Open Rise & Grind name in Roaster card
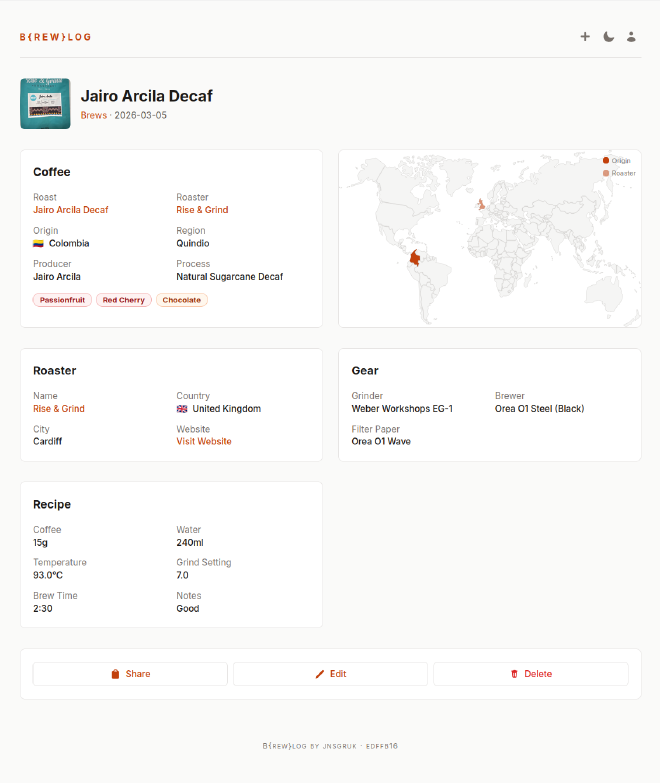This screenshot has width=660, height=783. pos(59,409)
